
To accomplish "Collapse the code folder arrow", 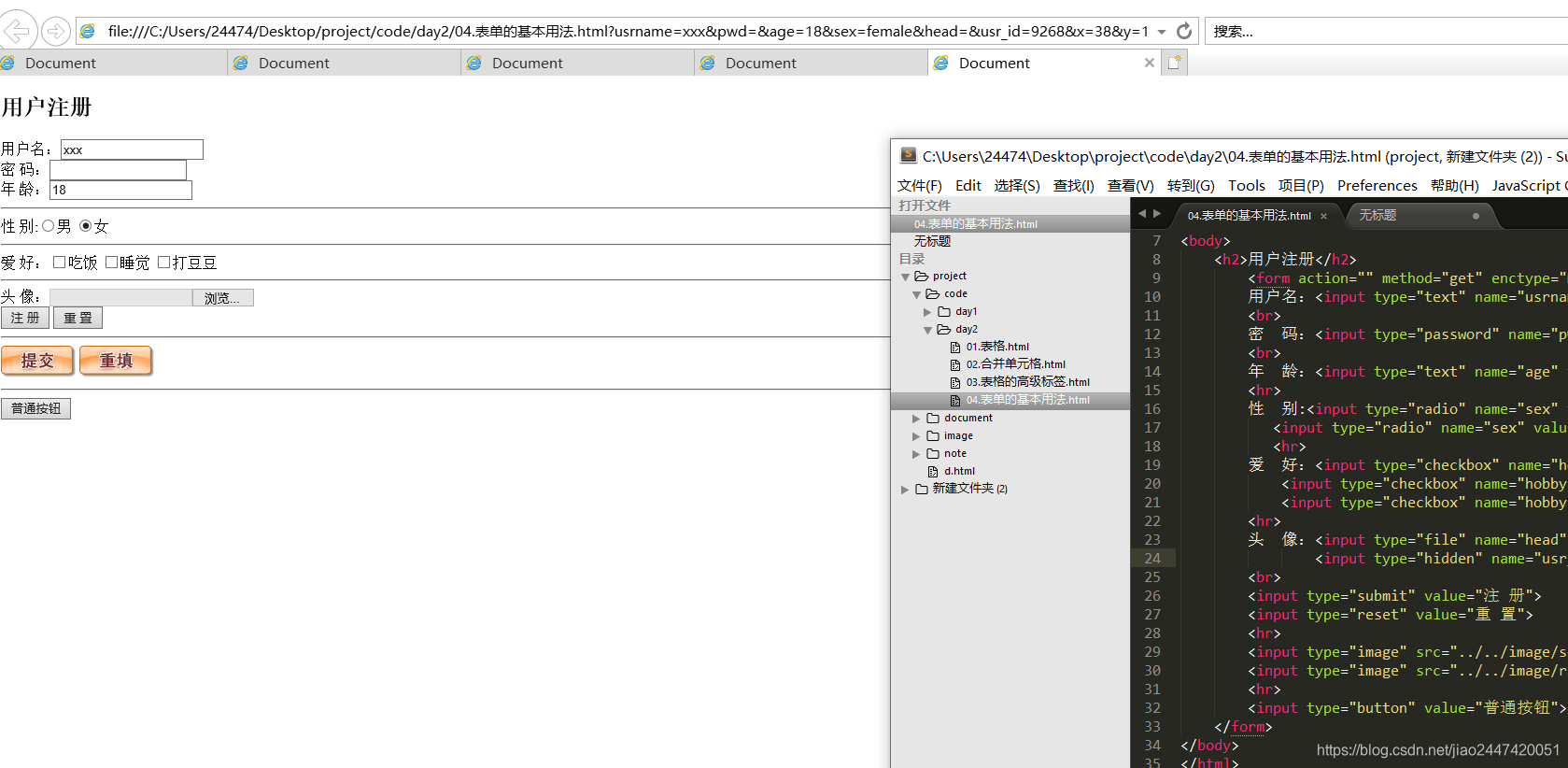I will (916, 294).
